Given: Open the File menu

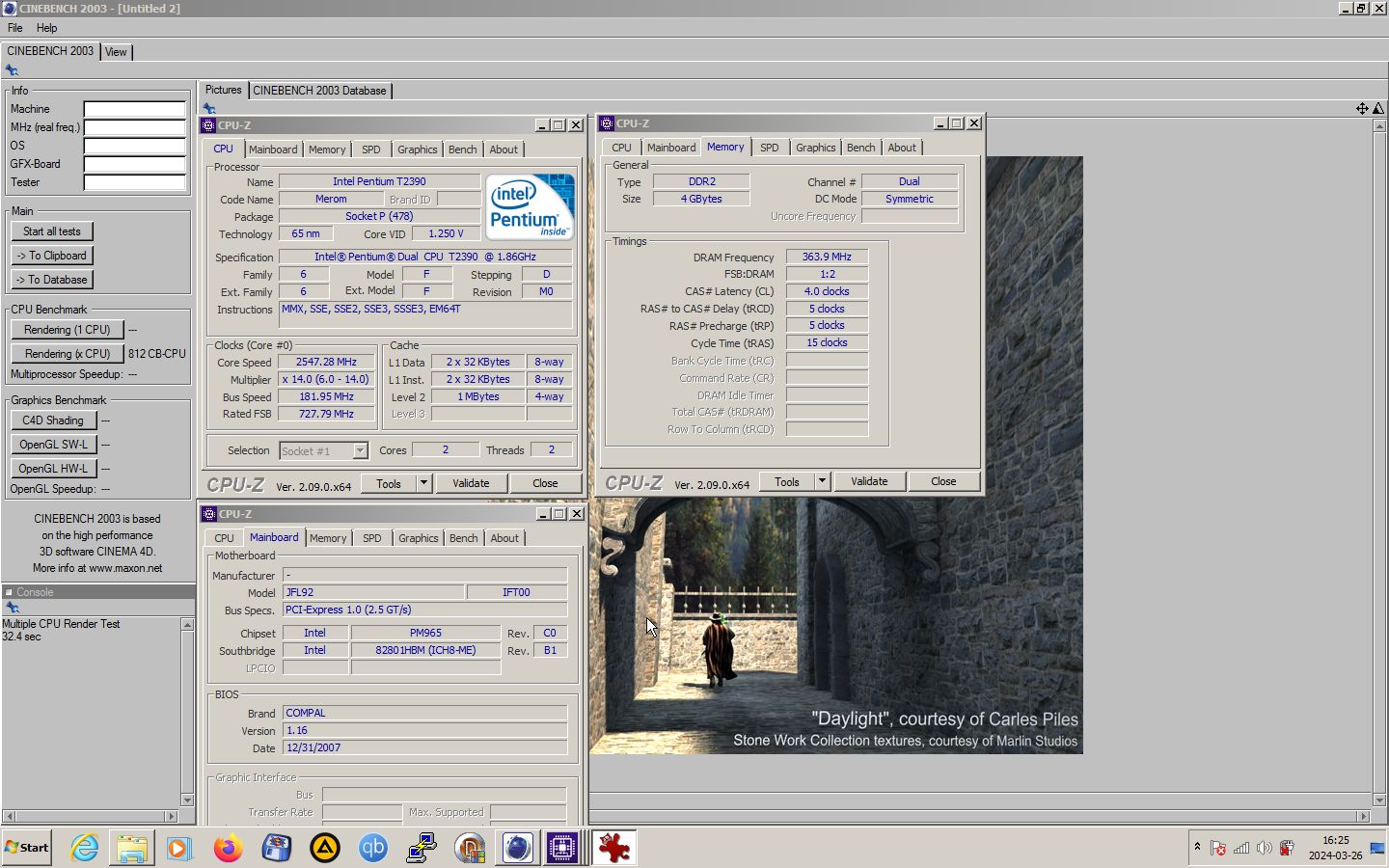Looking at the screenshot, I should tap(14, 28).
